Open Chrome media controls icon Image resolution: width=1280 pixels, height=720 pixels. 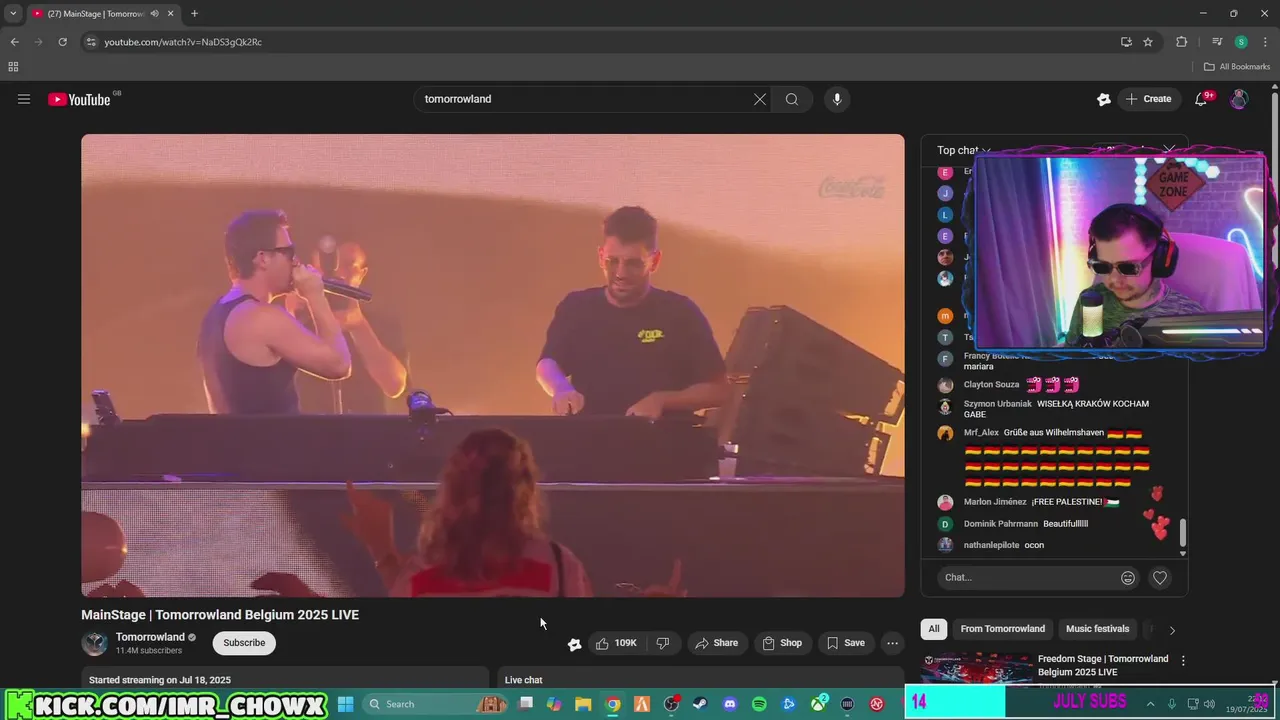pyautogui.click(x=1217, y=42)
